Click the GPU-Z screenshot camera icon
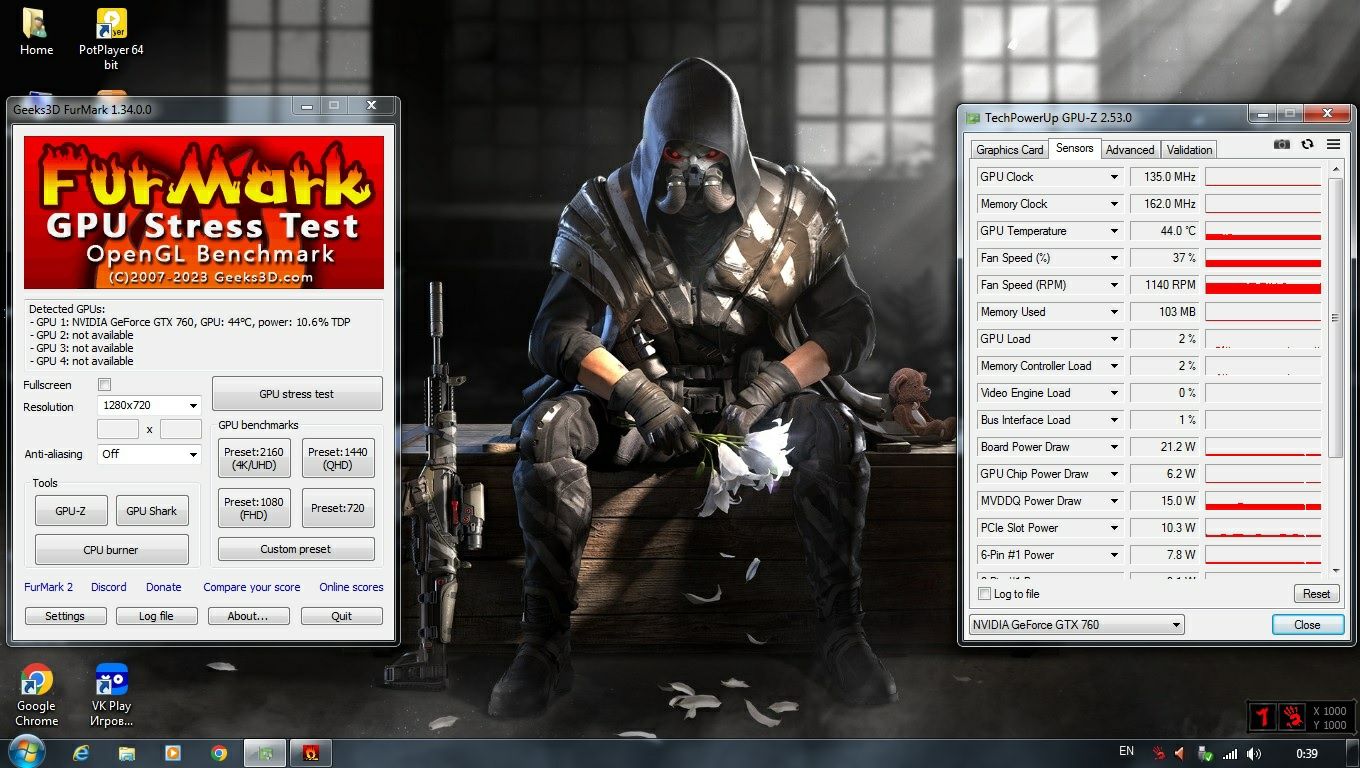This screenshot has width=1360, height=768. (x=1281, y=145)
